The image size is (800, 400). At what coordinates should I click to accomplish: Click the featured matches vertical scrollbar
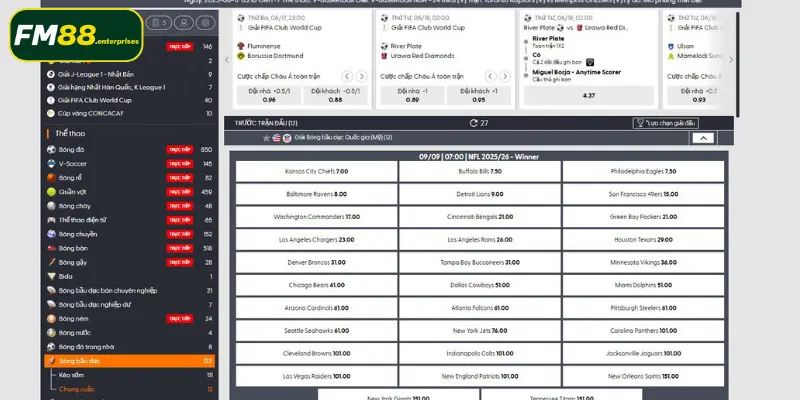click(737, 64)
